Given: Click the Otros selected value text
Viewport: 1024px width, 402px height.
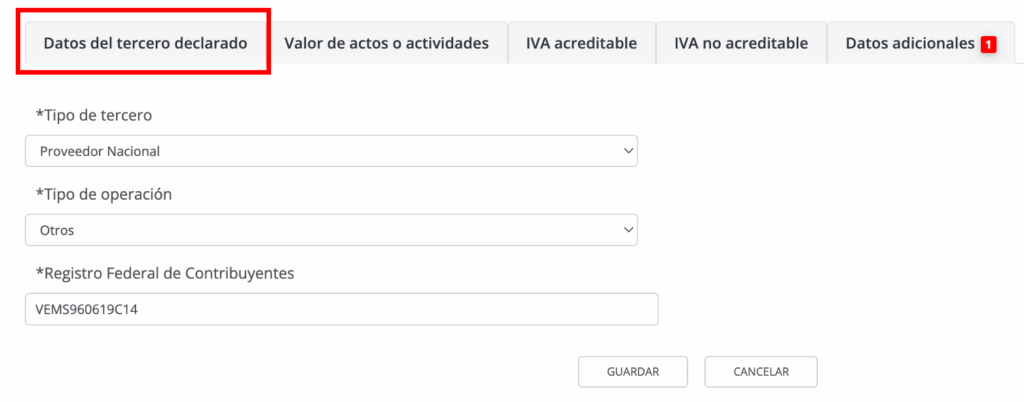Looking at the screenshot, I should coord(57,231).
